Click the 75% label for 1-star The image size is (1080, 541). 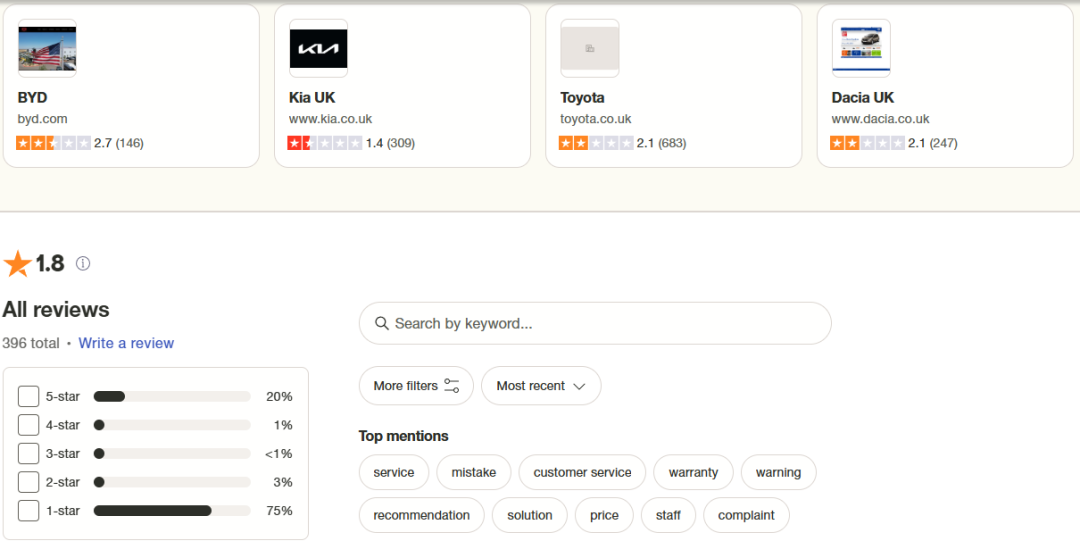[x=280, y=511]
